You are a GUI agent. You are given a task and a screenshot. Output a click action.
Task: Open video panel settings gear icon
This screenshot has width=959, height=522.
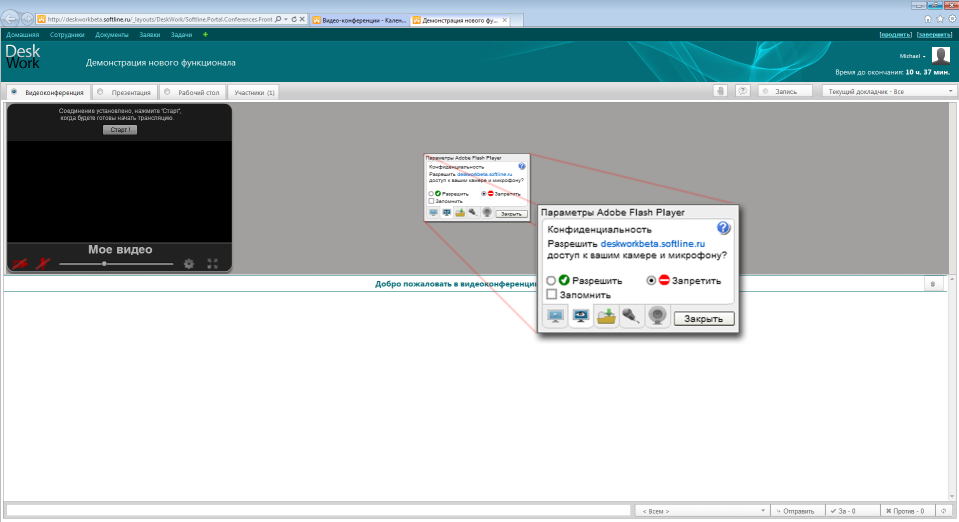[x=189, y=264]
